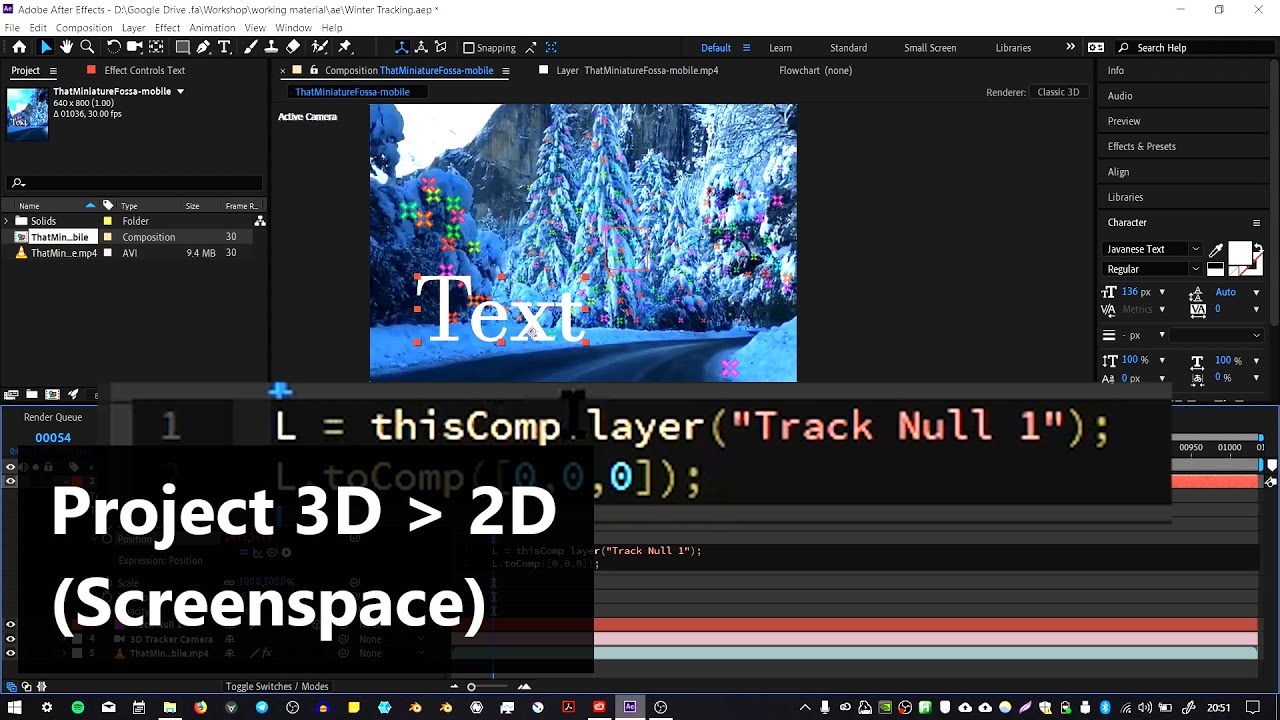The height and width of the screenshot is (720, 1280).
Task: Click timeline zoom slider handle
Action: point(471,686)
